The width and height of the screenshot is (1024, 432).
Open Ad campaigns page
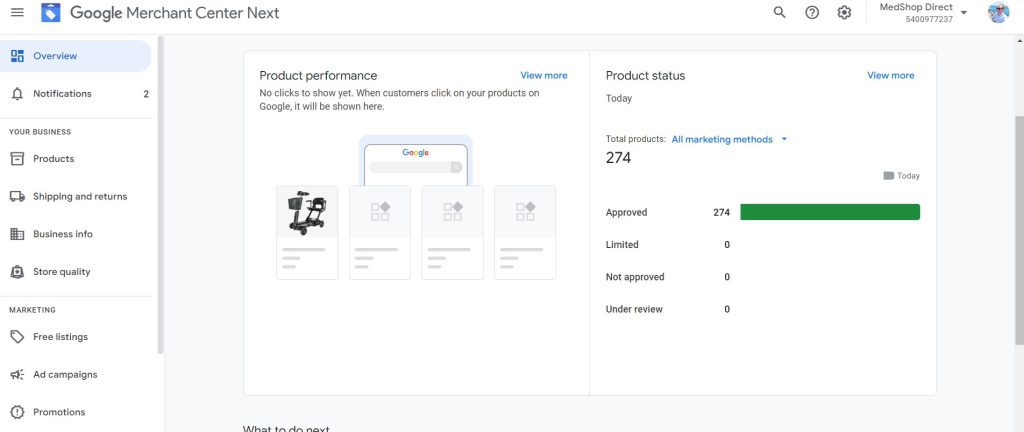[76, 375]
